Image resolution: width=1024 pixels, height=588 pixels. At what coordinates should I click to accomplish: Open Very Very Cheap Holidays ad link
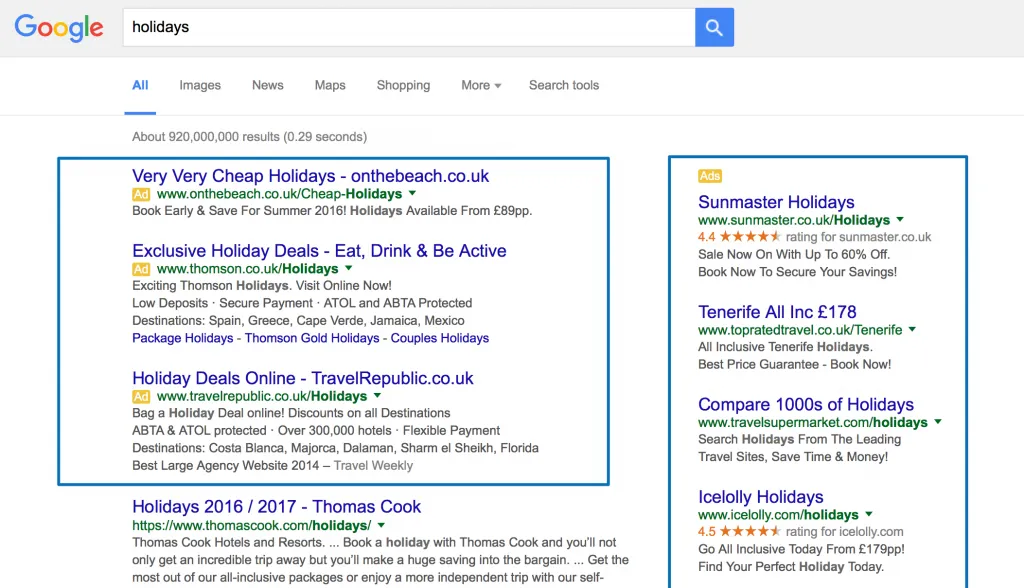click(x=310, y=176)
